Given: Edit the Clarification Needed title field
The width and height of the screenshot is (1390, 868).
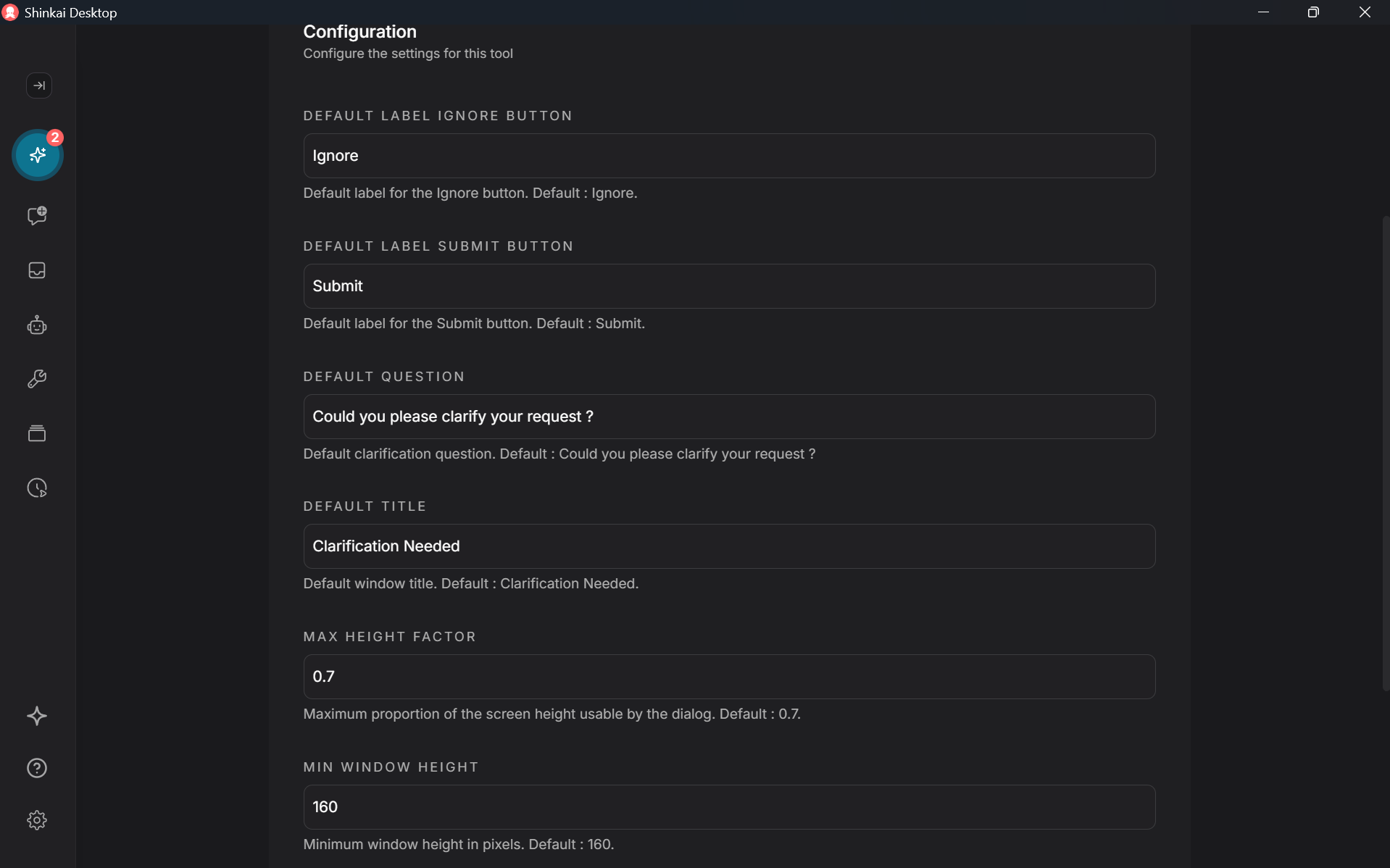Looking at the screenshot, I should click(x=728, y=546).
